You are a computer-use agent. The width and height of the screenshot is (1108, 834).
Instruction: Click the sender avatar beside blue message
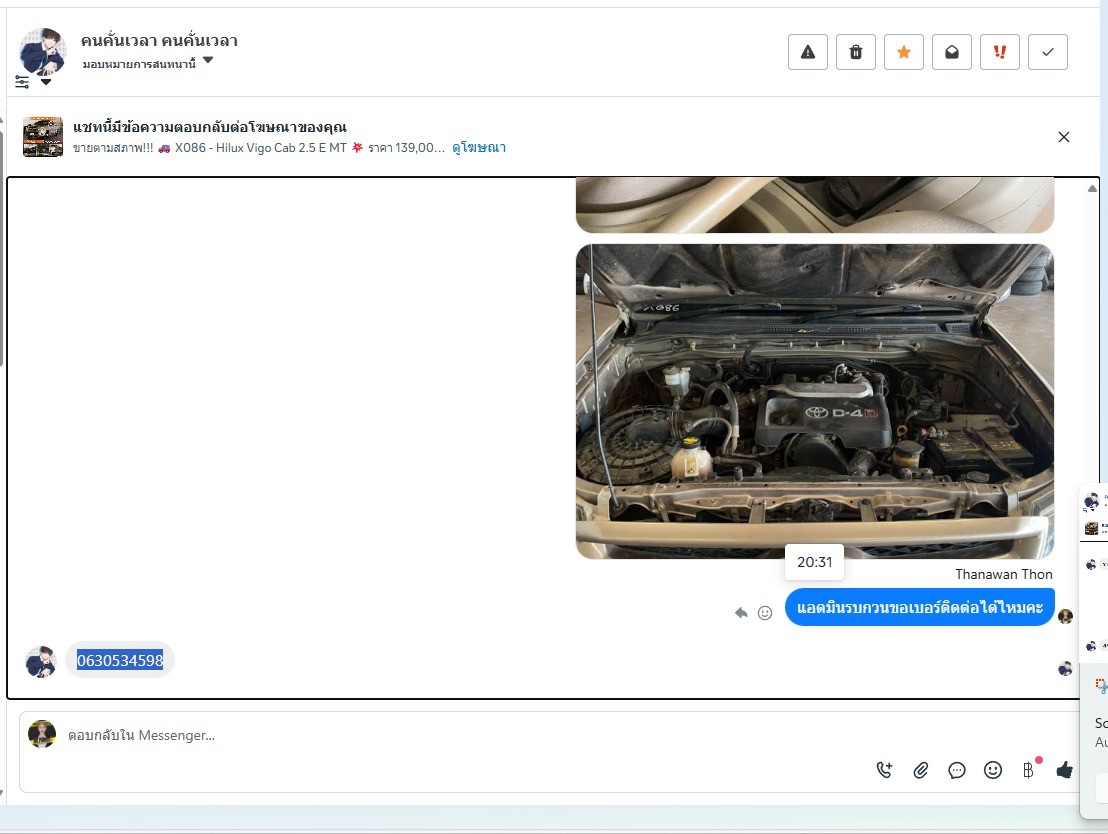(1066, 616)
